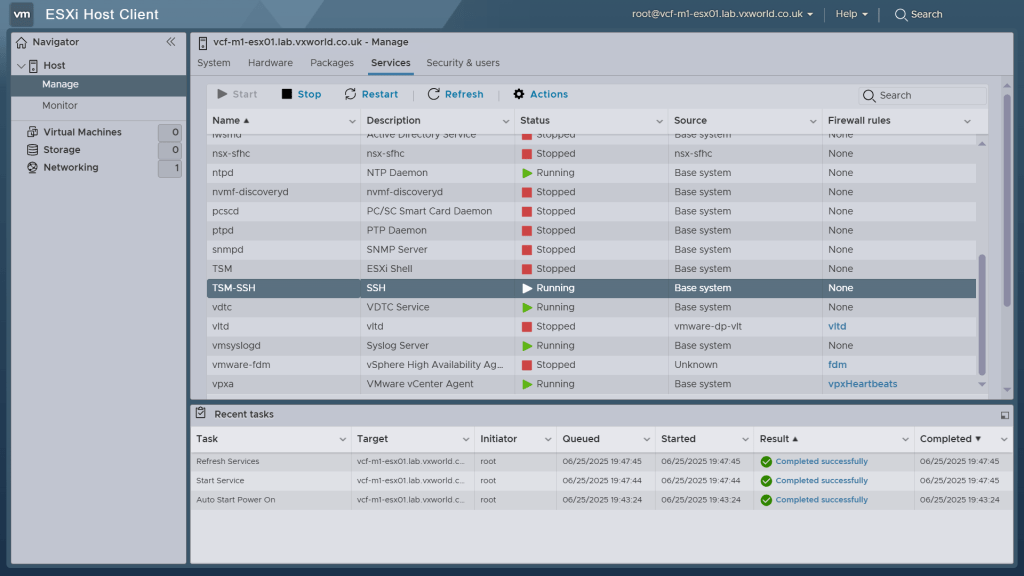
Task: Open the fdm firewall rule link
Action: tap(837, 365)
